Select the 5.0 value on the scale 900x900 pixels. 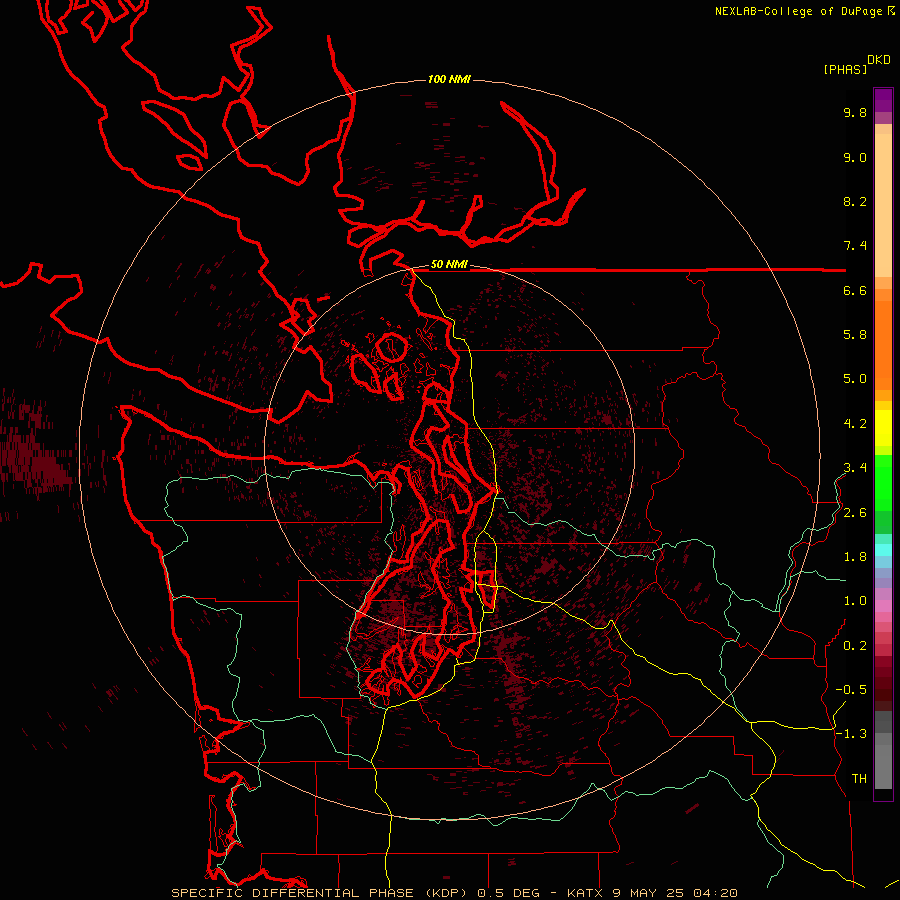855,379
